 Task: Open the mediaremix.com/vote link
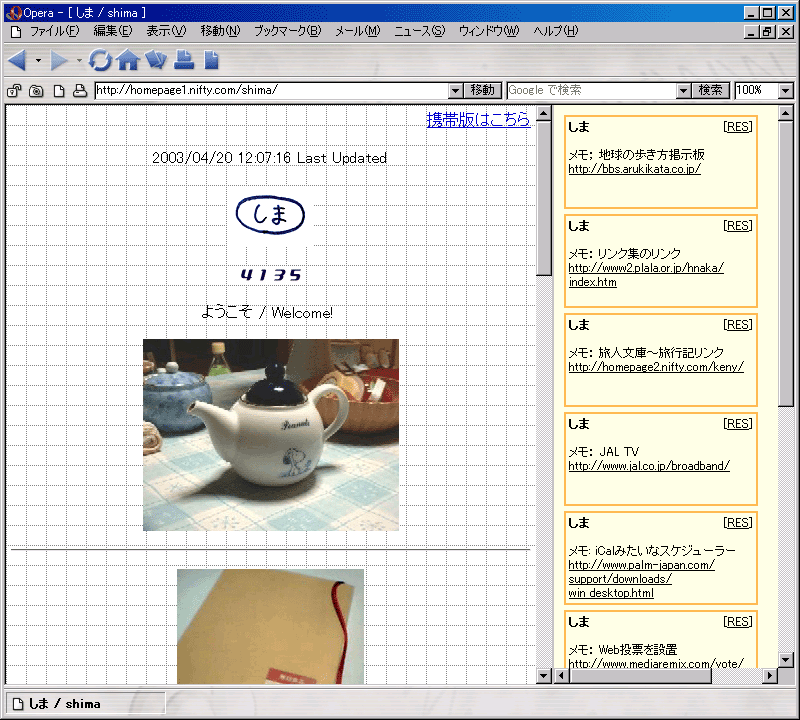click(656, 663)
